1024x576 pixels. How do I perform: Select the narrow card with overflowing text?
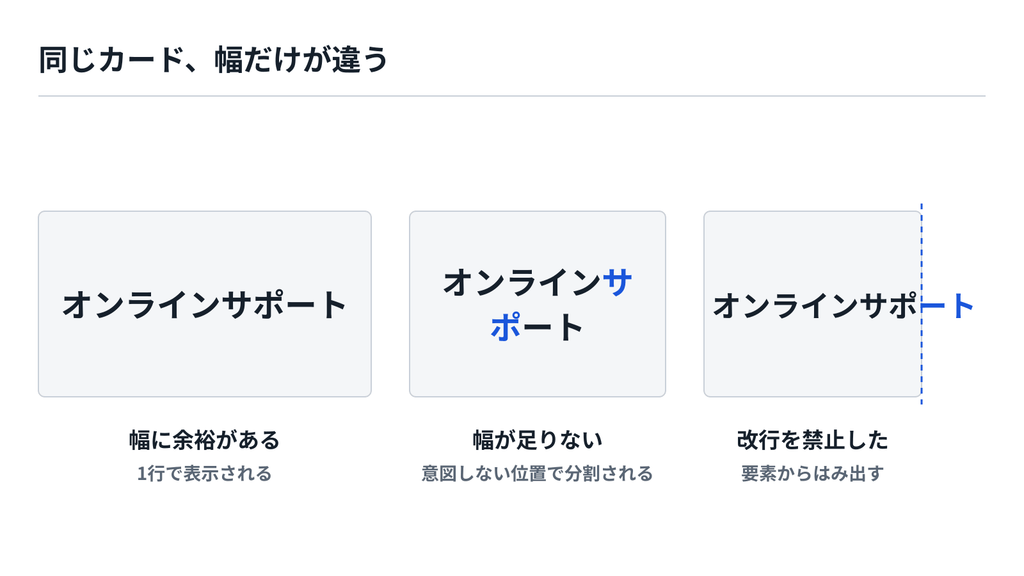pos(812,304)
